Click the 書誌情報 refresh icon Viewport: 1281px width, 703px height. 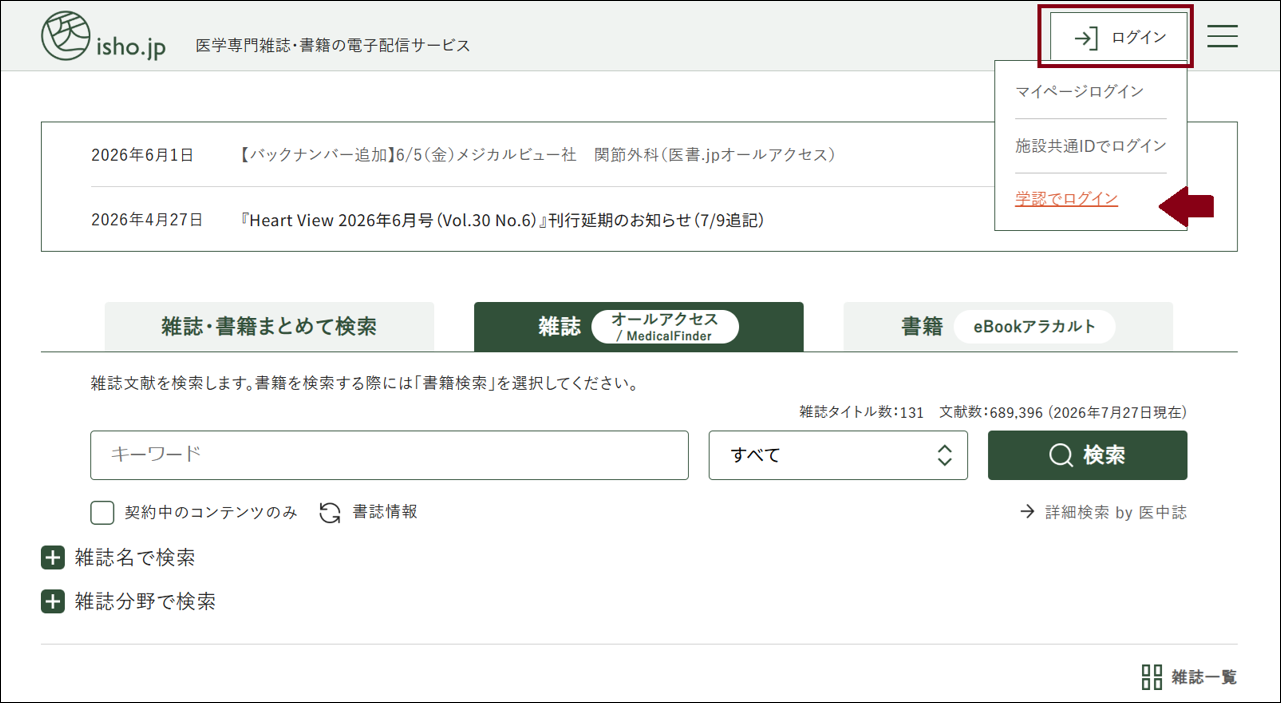pyautogui.click(x=330, y=512)
